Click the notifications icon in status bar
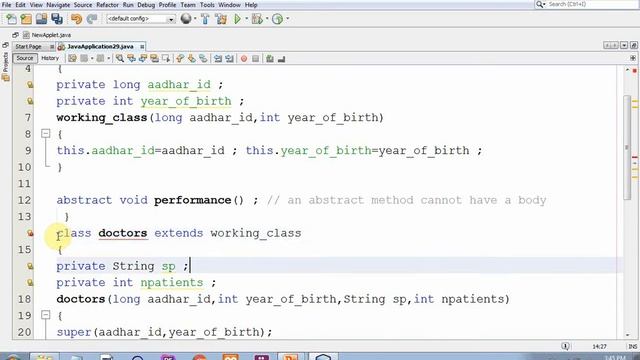The image size is (640, 360). (565, 346)
